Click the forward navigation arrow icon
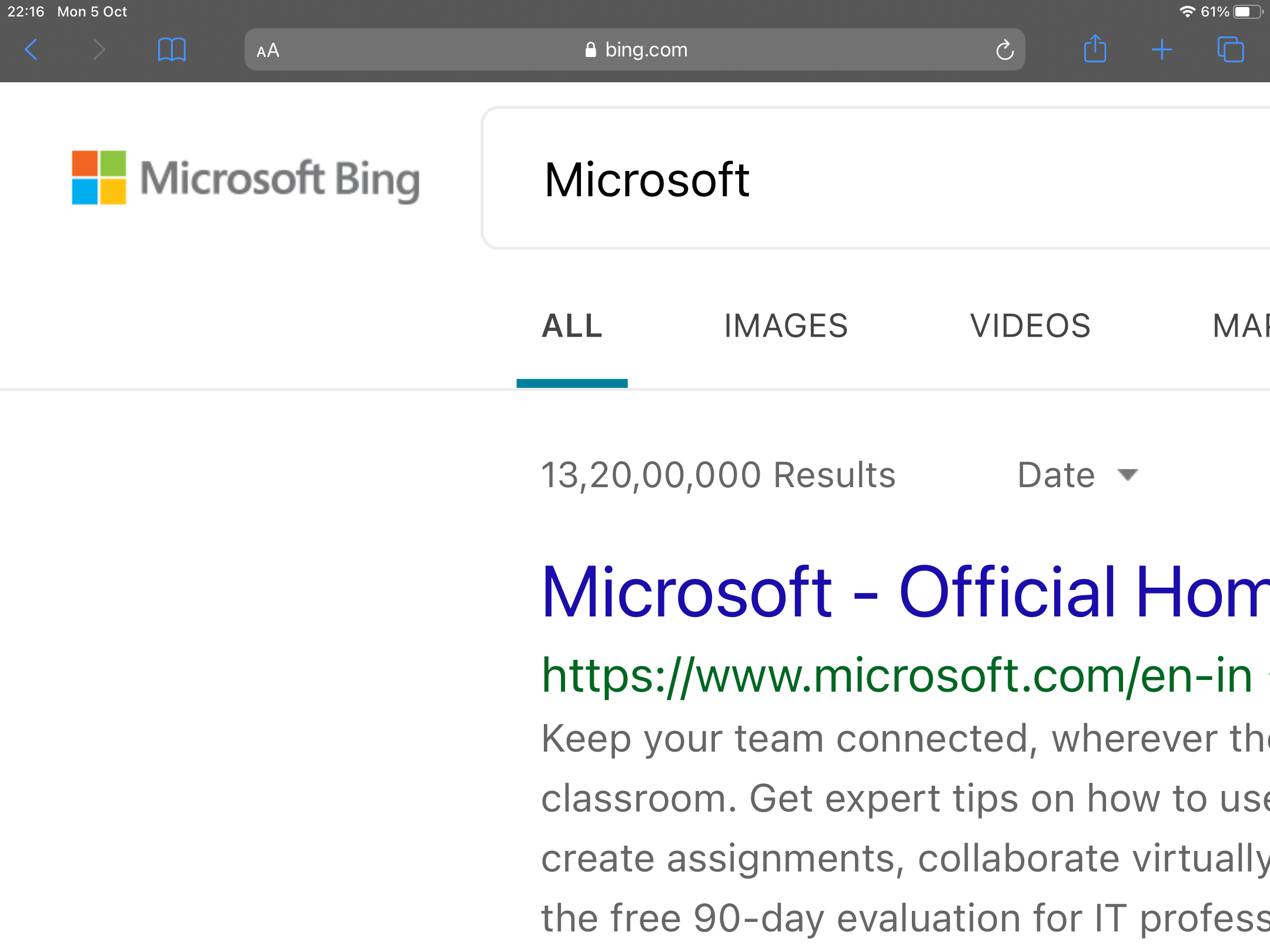This screenshot has height=952, width=1270. click(x=97, y=49)
